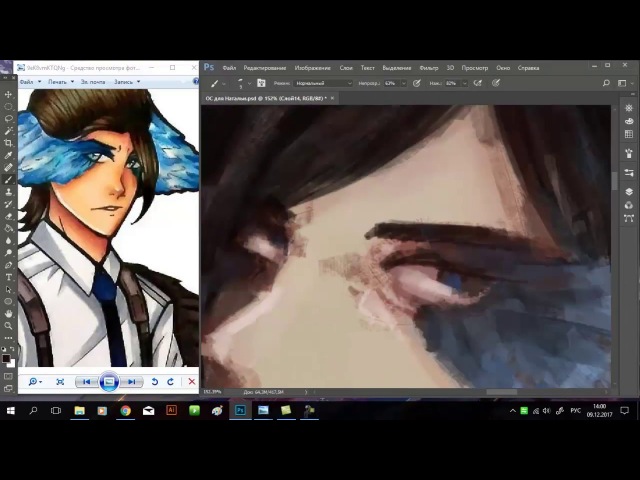Screen dimensions: 640x480
Task: Reset default foreground and background colors
Action: [4, 349]
